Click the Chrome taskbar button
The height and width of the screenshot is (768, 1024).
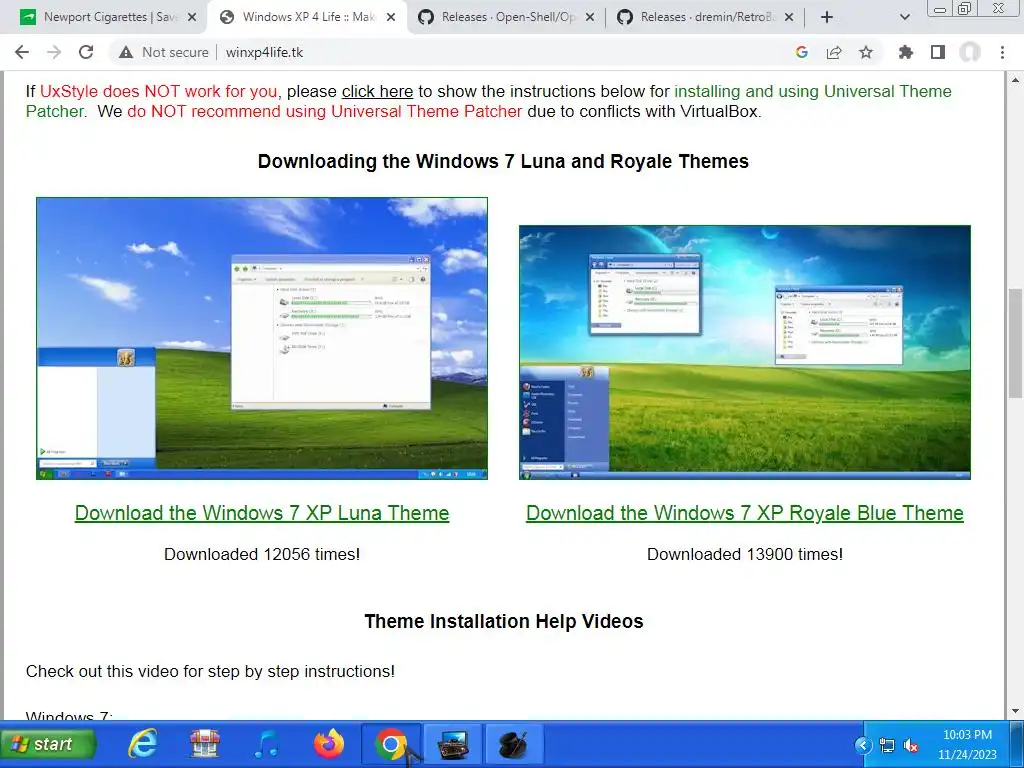pyautogui.click(x=391, y=744)
